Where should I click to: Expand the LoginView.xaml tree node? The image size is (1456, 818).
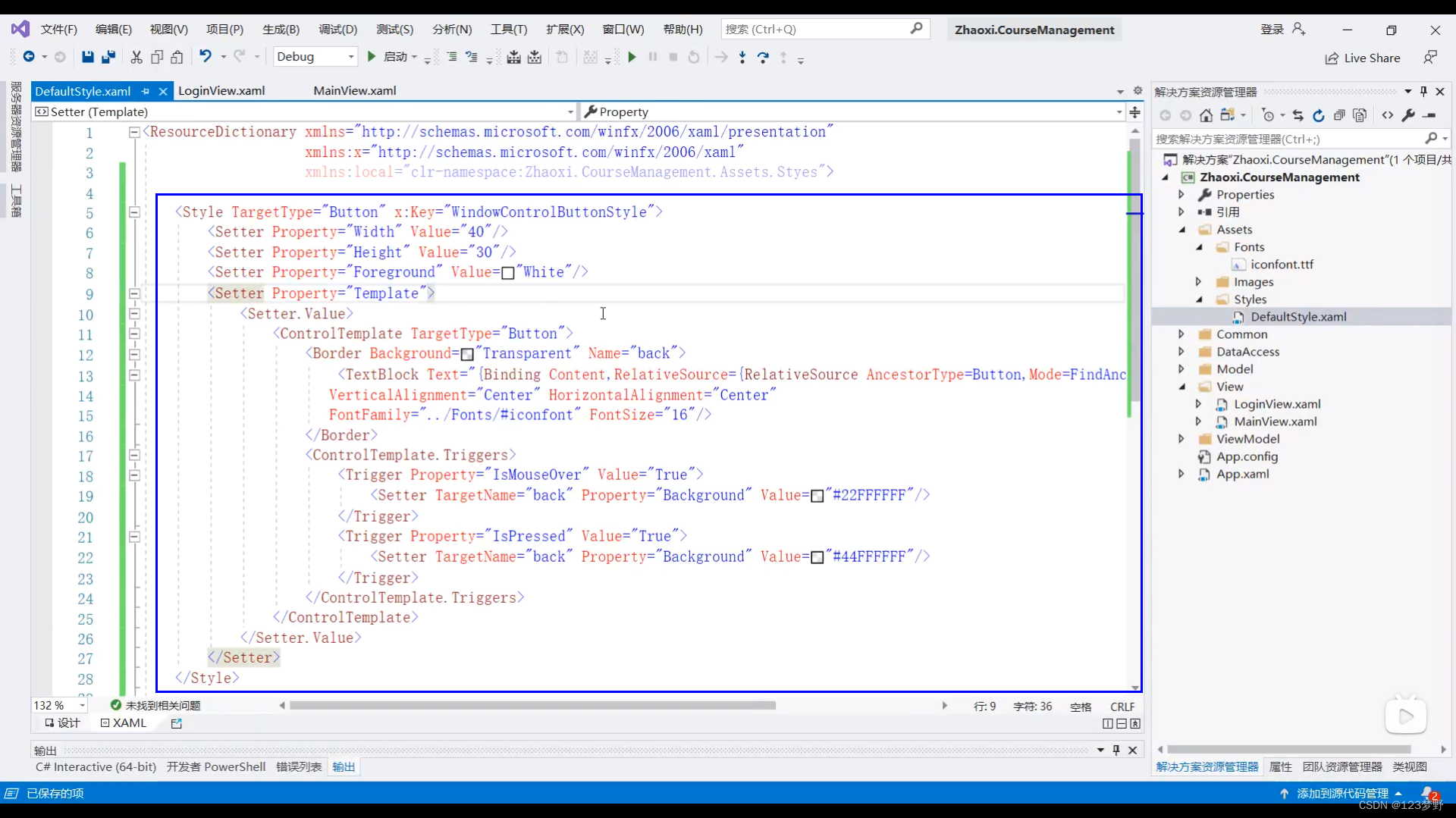point(1198,404)
